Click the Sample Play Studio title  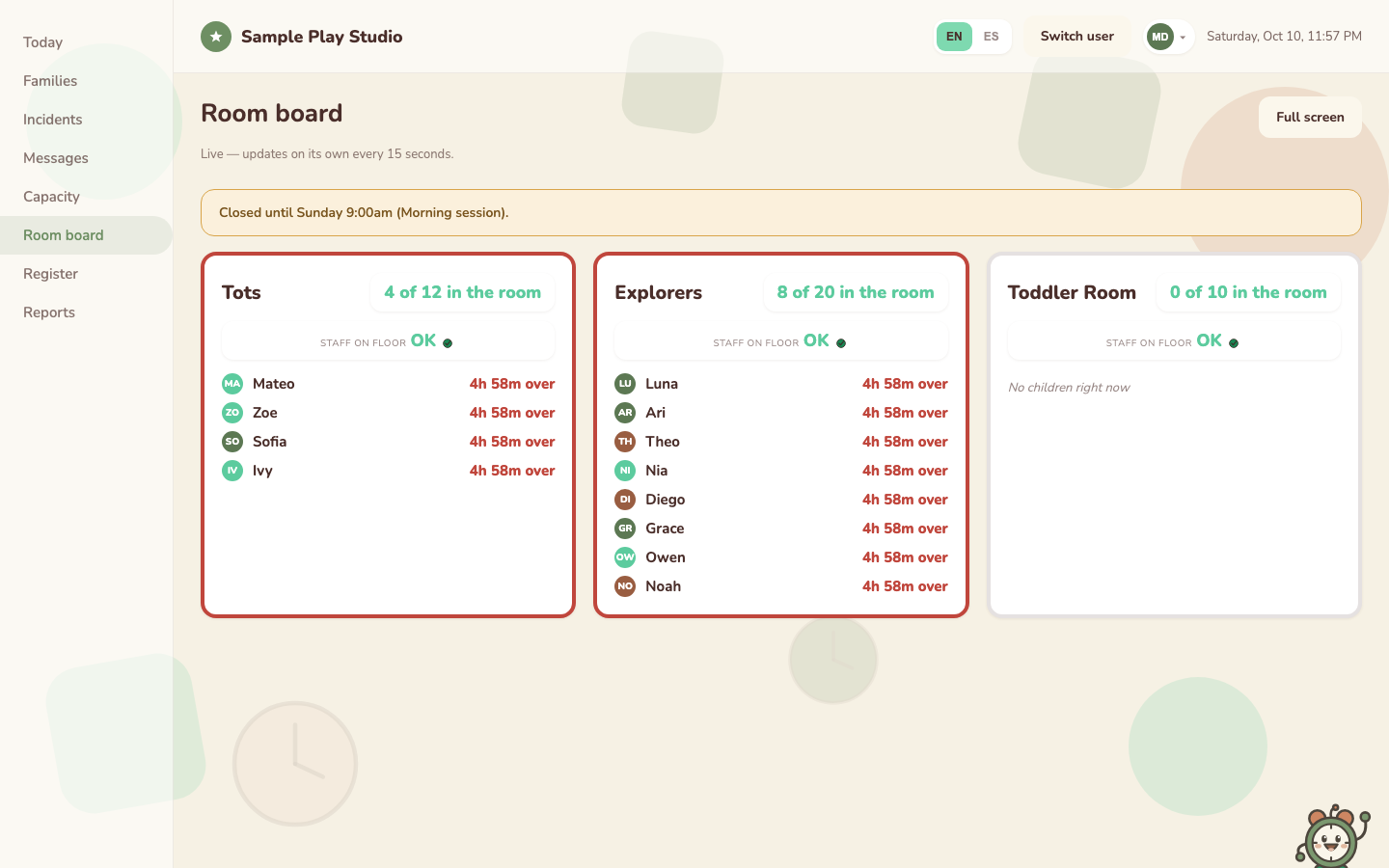[321, 37]
